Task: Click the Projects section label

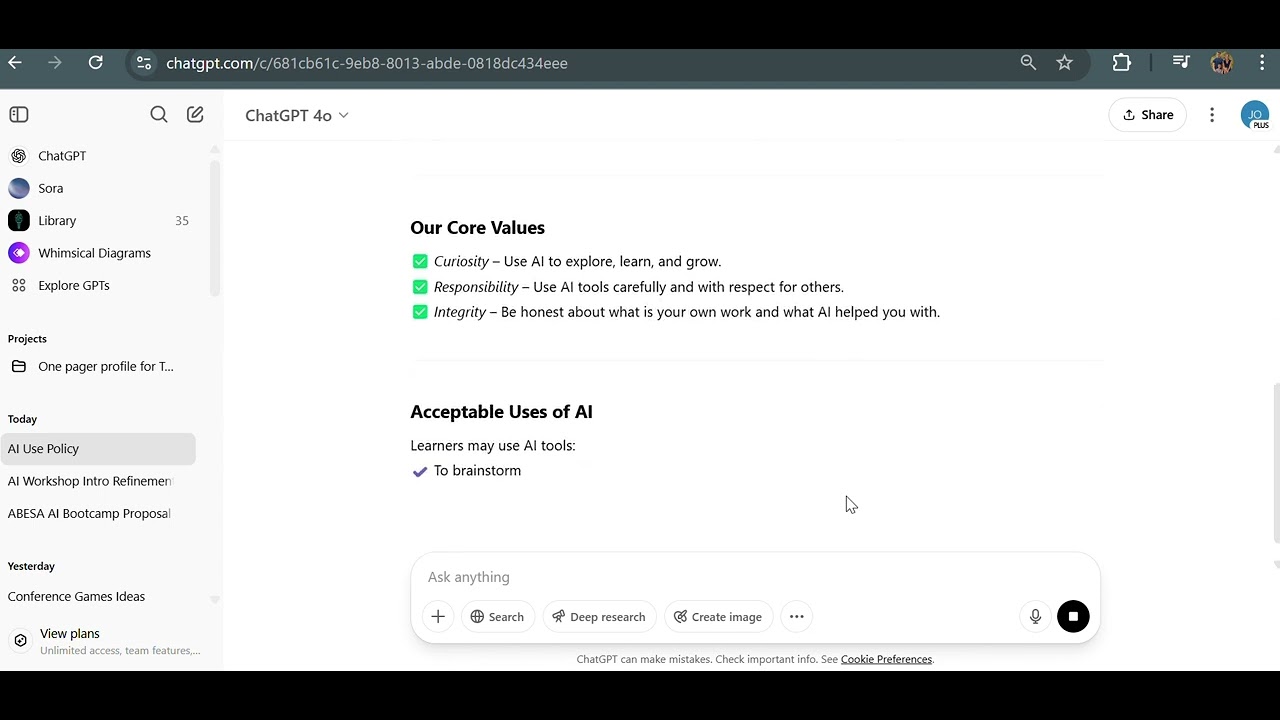Action: point(27,339)
